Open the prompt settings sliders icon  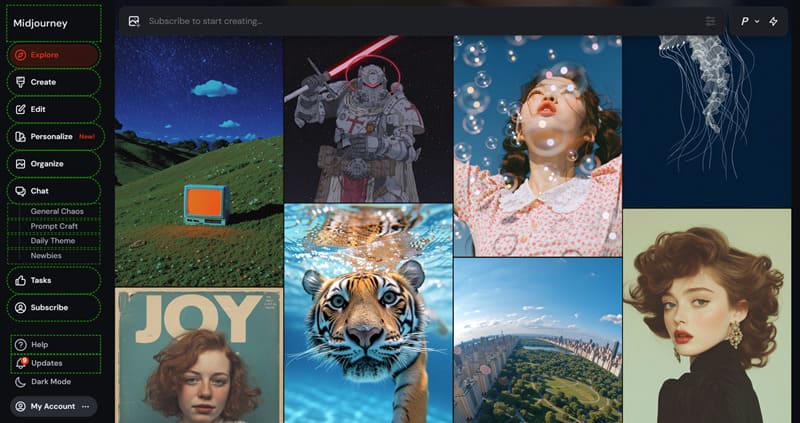point(710,21)
